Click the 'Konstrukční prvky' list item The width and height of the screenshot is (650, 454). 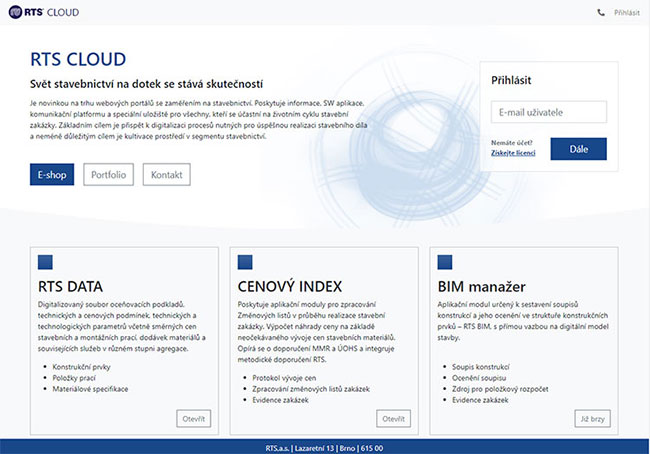pyautogui.click(x=81, y=367)
